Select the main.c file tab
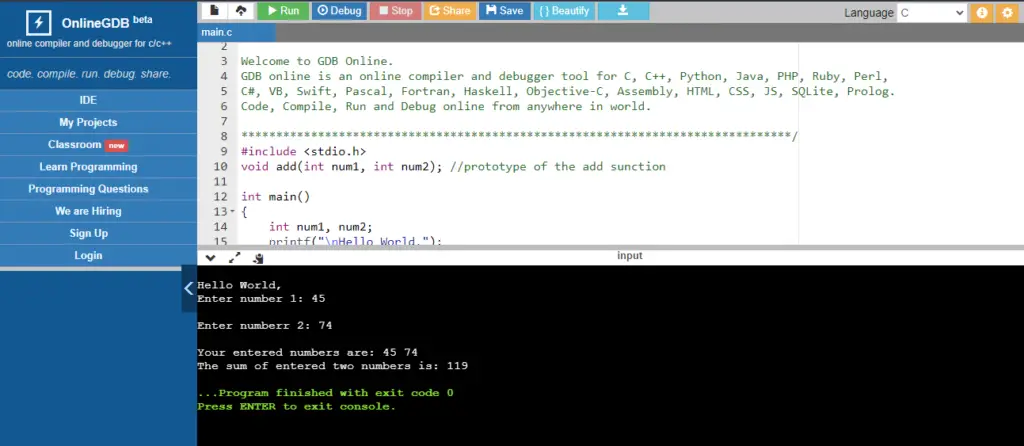This screenshot has width=1024, height=446. [236, 32]
